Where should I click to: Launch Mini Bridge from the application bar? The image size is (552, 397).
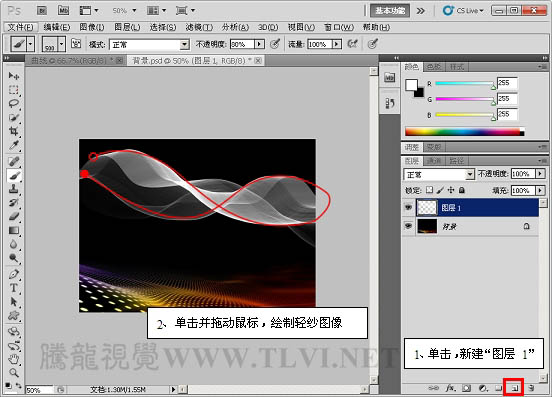click(x=63, y=11)
